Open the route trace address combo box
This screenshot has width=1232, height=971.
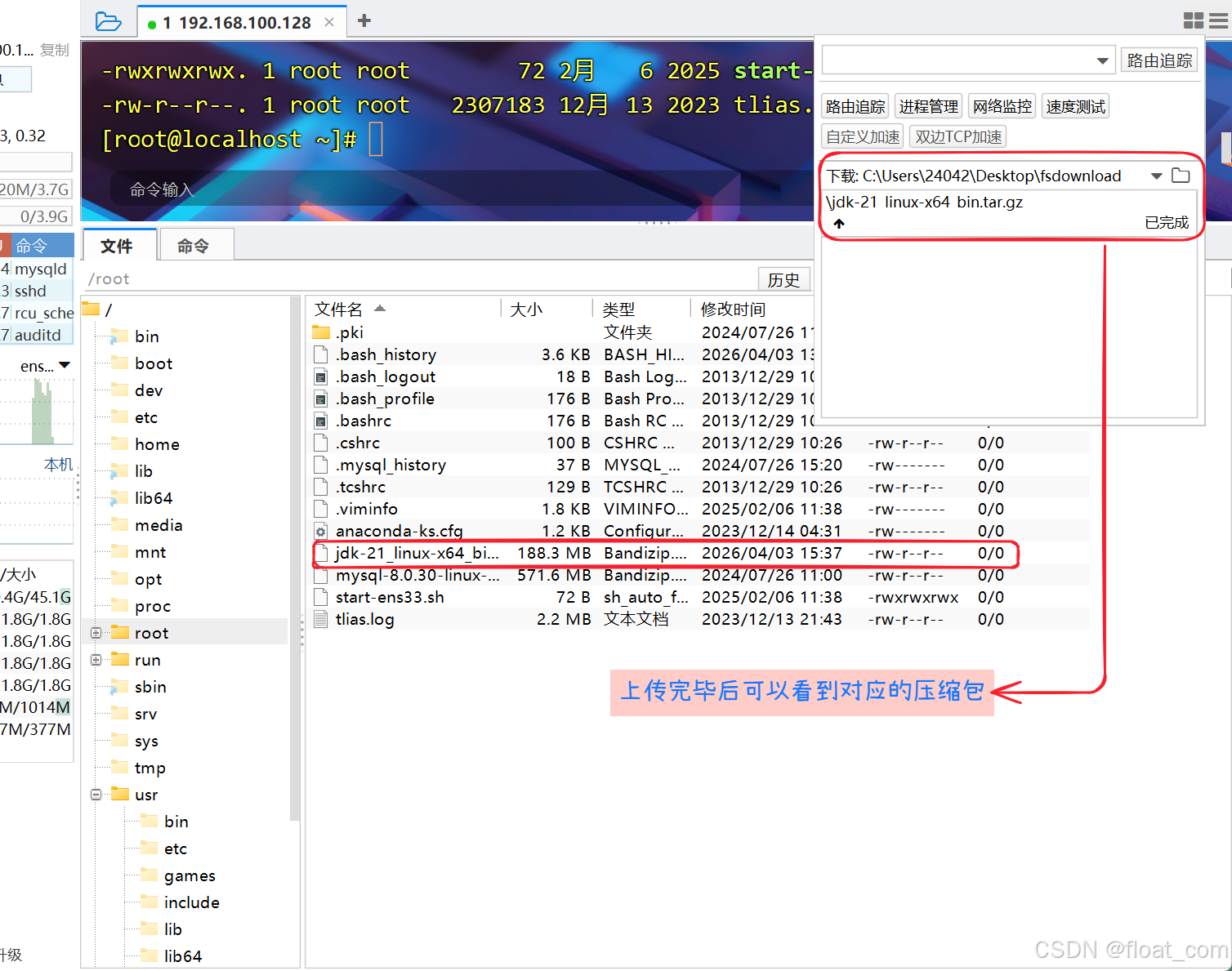pyautogui.click(x=968, y=60)
